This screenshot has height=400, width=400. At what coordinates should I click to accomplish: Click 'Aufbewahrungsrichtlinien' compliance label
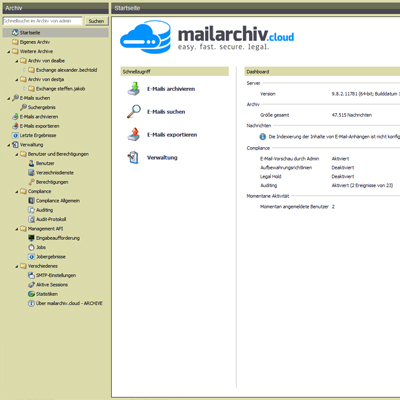pos(286,167)
